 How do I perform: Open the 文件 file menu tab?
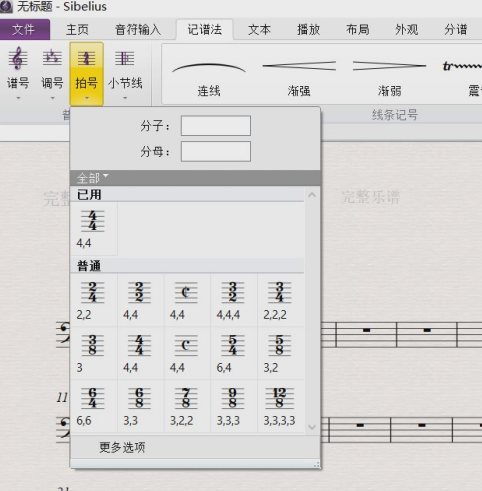24,29
